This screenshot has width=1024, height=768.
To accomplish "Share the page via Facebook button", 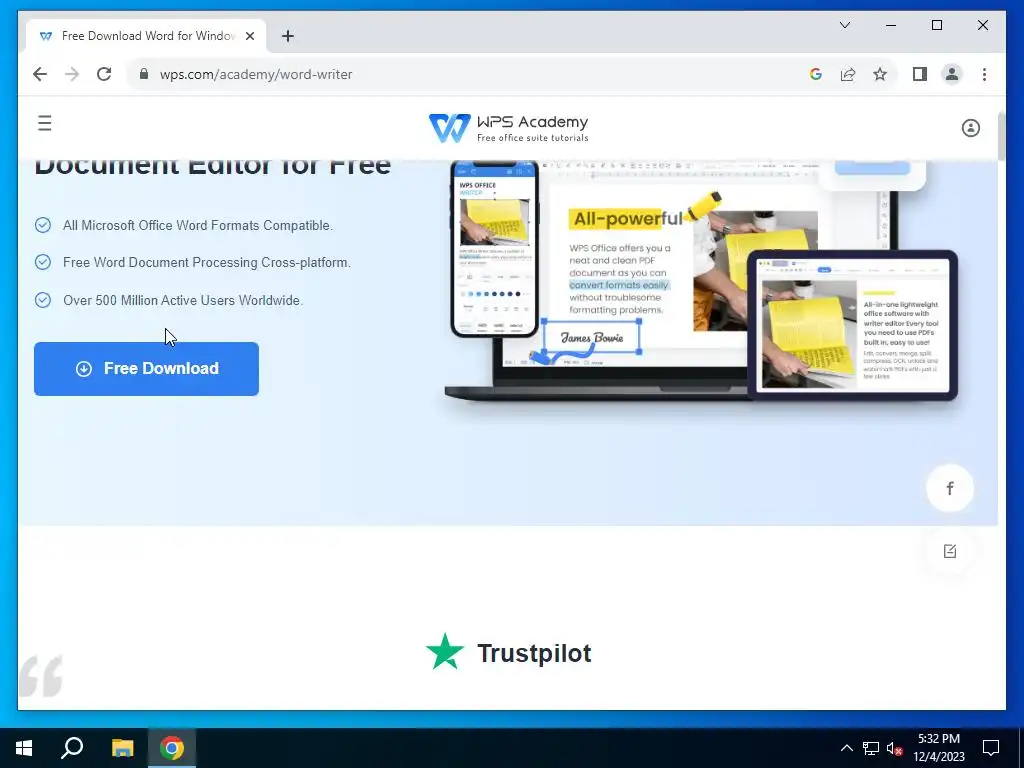I will coord(950,488).
